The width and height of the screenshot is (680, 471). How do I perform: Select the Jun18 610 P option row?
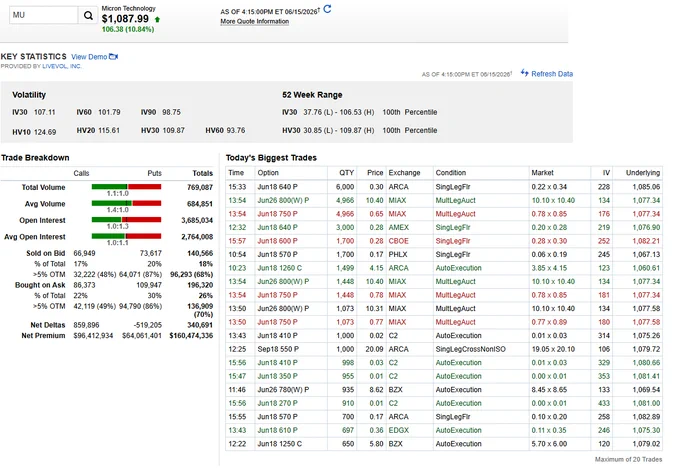(444, 430)
